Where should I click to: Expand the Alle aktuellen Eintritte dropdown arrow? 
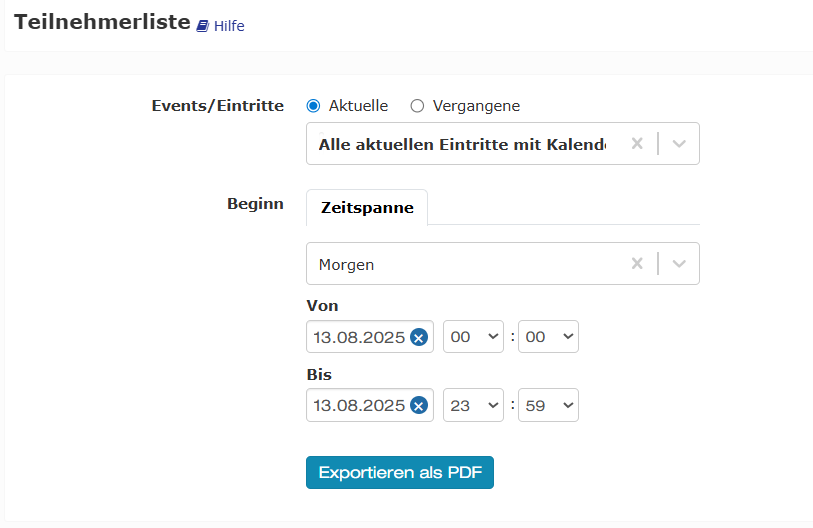coord(679,144)
